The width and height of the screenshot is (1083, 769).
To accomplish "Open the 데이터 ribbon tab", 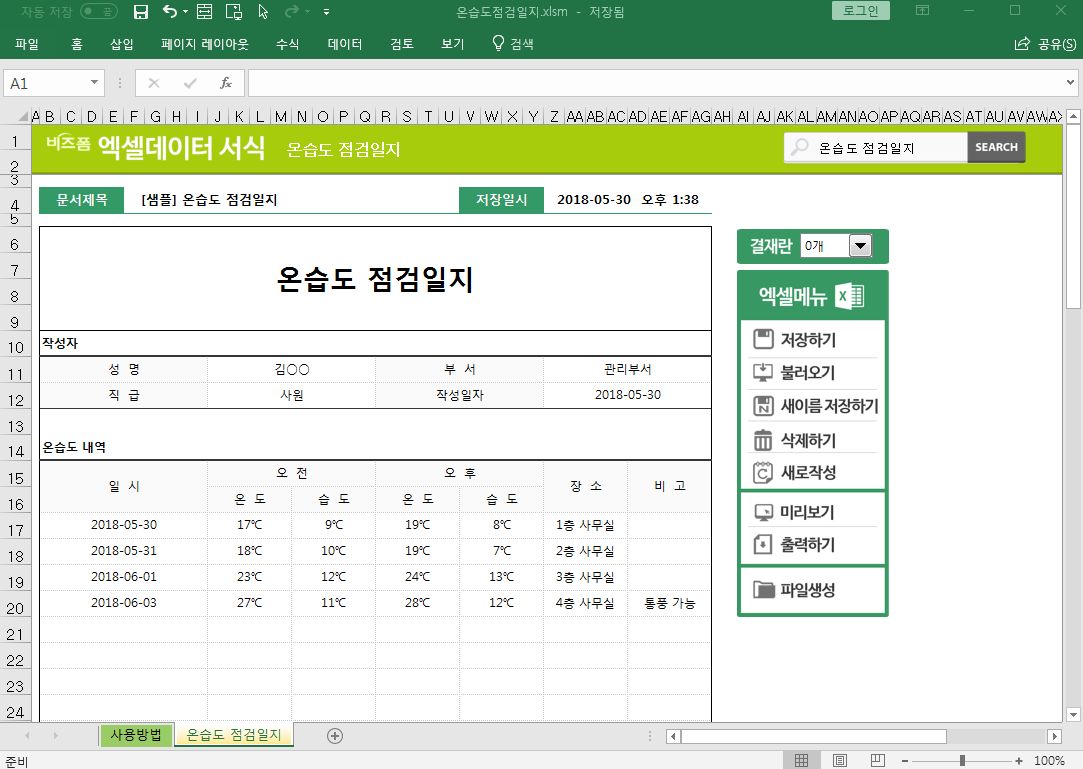I will pos(344,44).
